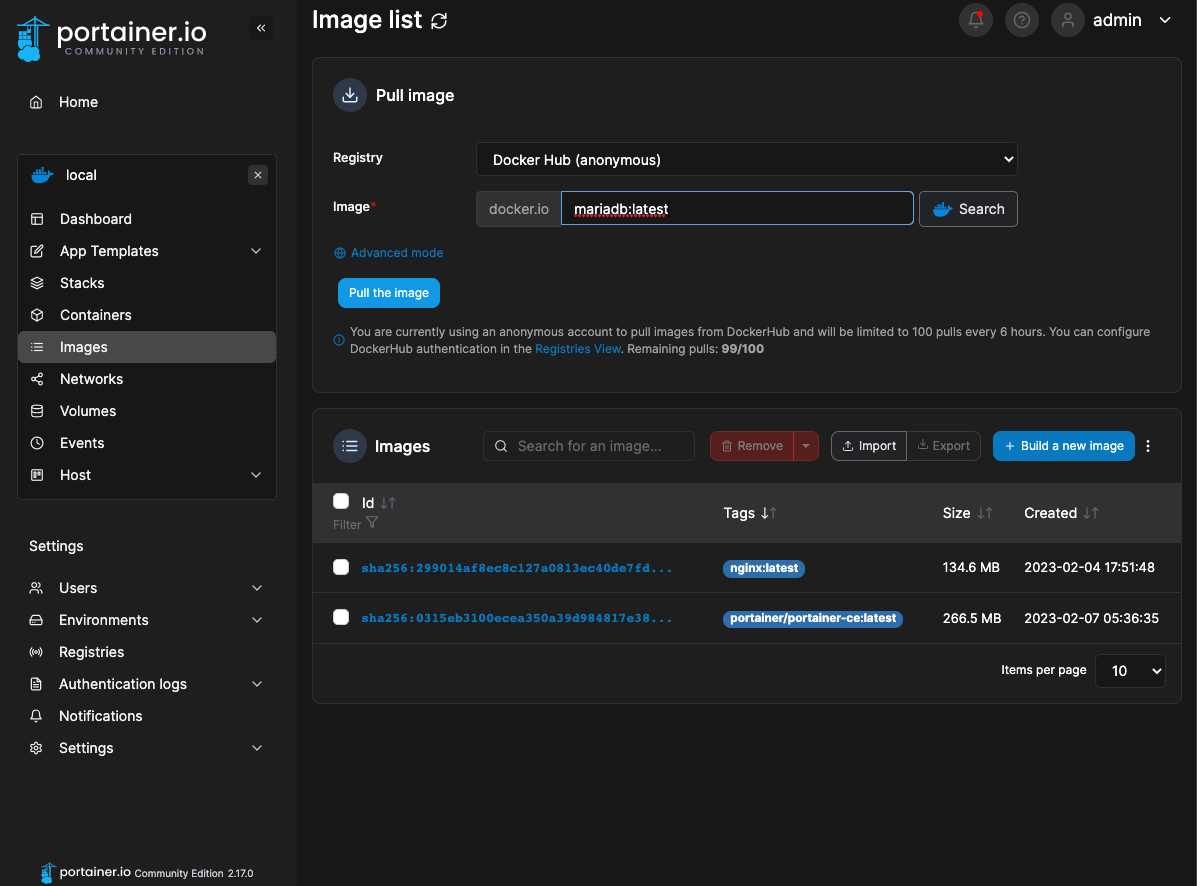The width and height of the screenshot is (1197, 886).
Task: Click the admin user avatar icon
Action: tap(1068, 20)
